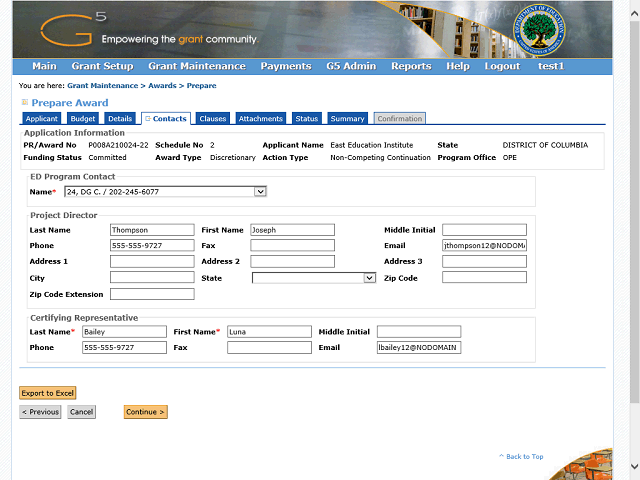This screenshot has height=480, width=640.
Task: Click the icon beside the Prepare Award heading
Action: pos(25,103)
